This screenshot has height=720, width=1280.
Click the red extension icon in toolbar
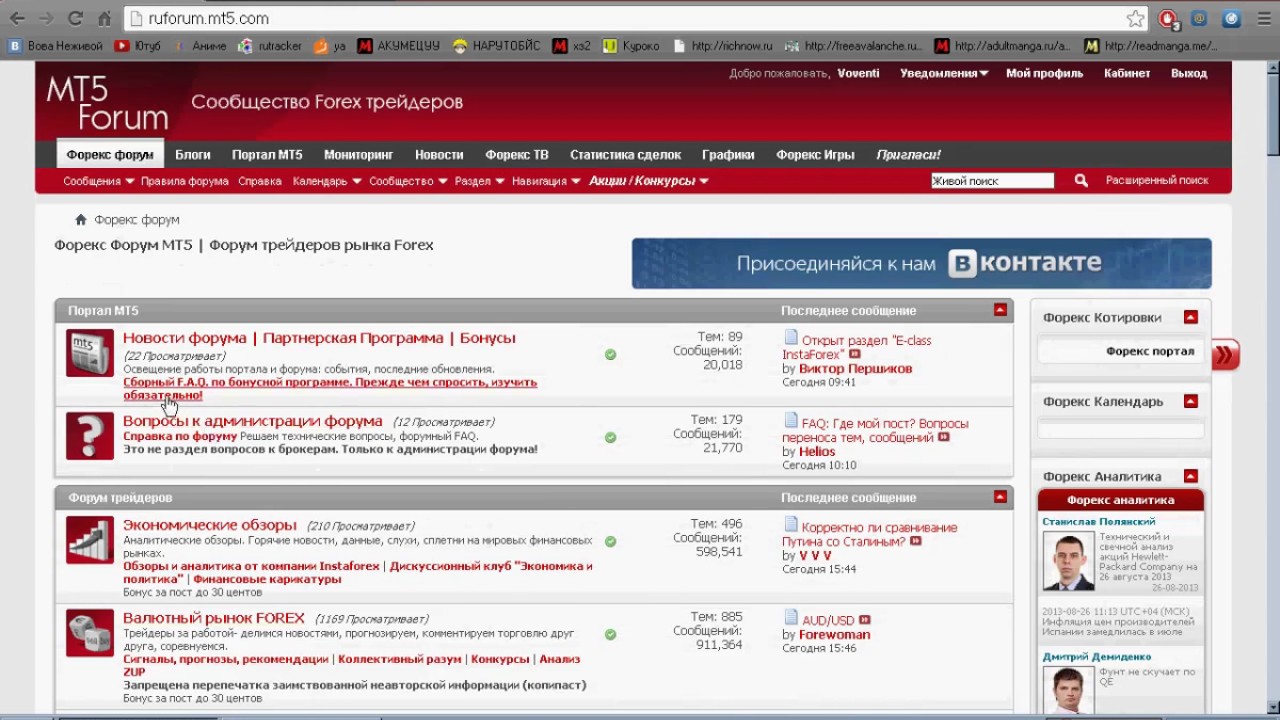[1167, 18]
